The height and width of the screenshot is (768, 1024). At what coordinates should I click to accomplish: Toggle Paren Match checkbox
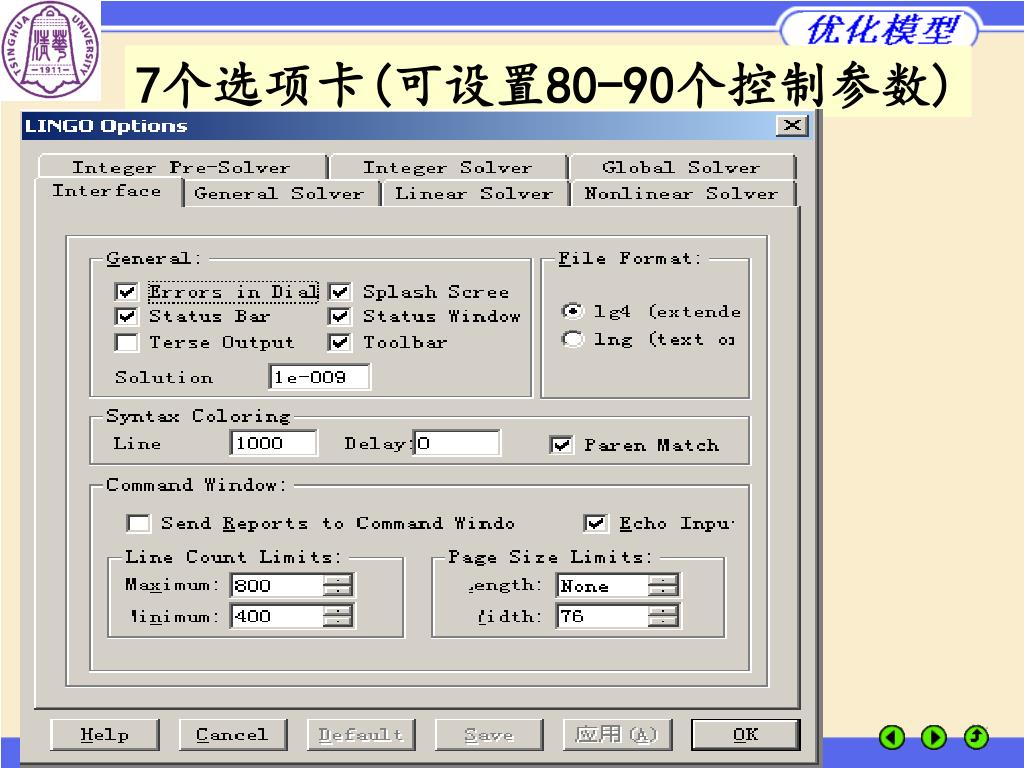point(562,445)
